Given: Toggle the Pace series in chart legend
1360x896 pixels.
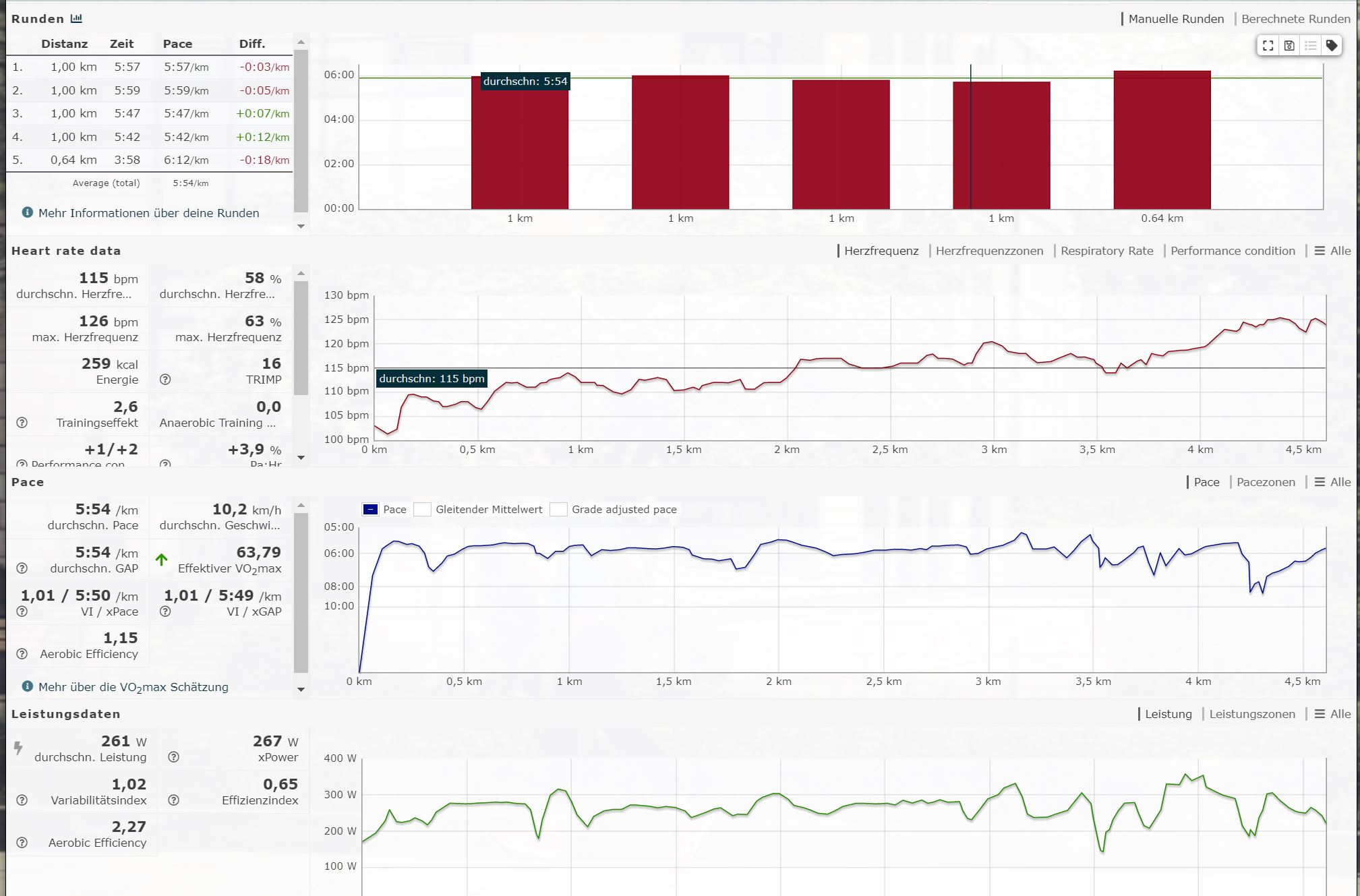Looking at the screenshot, I should click(371, 510).
